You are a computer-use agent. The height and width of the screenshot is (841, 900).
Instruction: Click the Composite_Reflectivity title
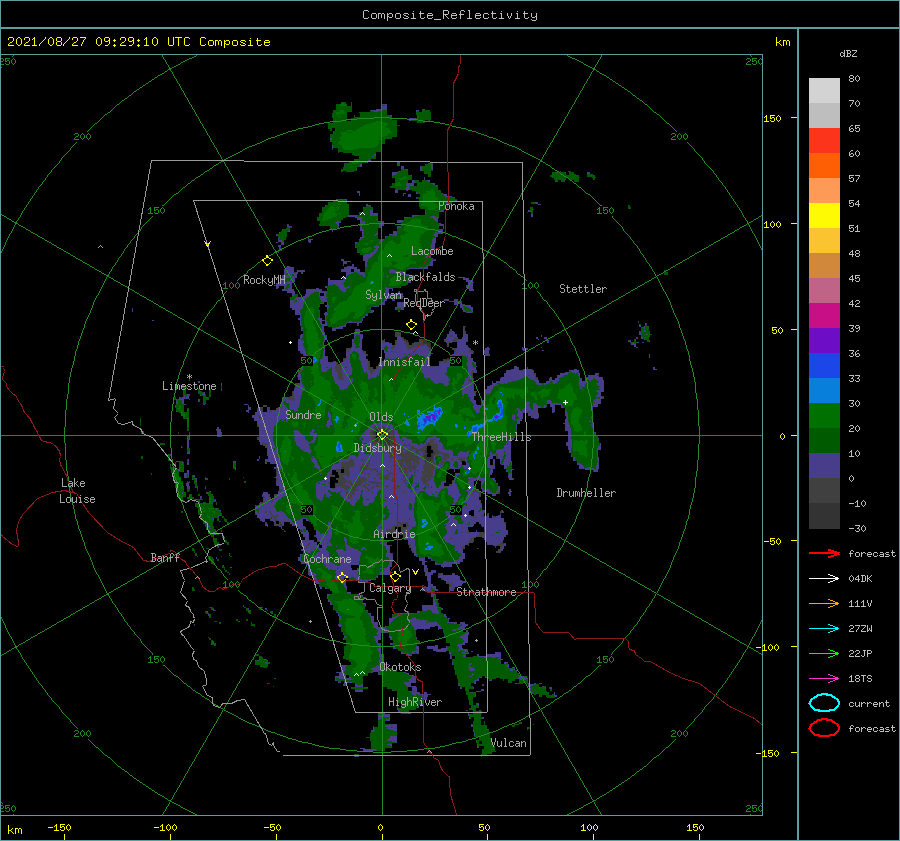[x=450, y=15]
